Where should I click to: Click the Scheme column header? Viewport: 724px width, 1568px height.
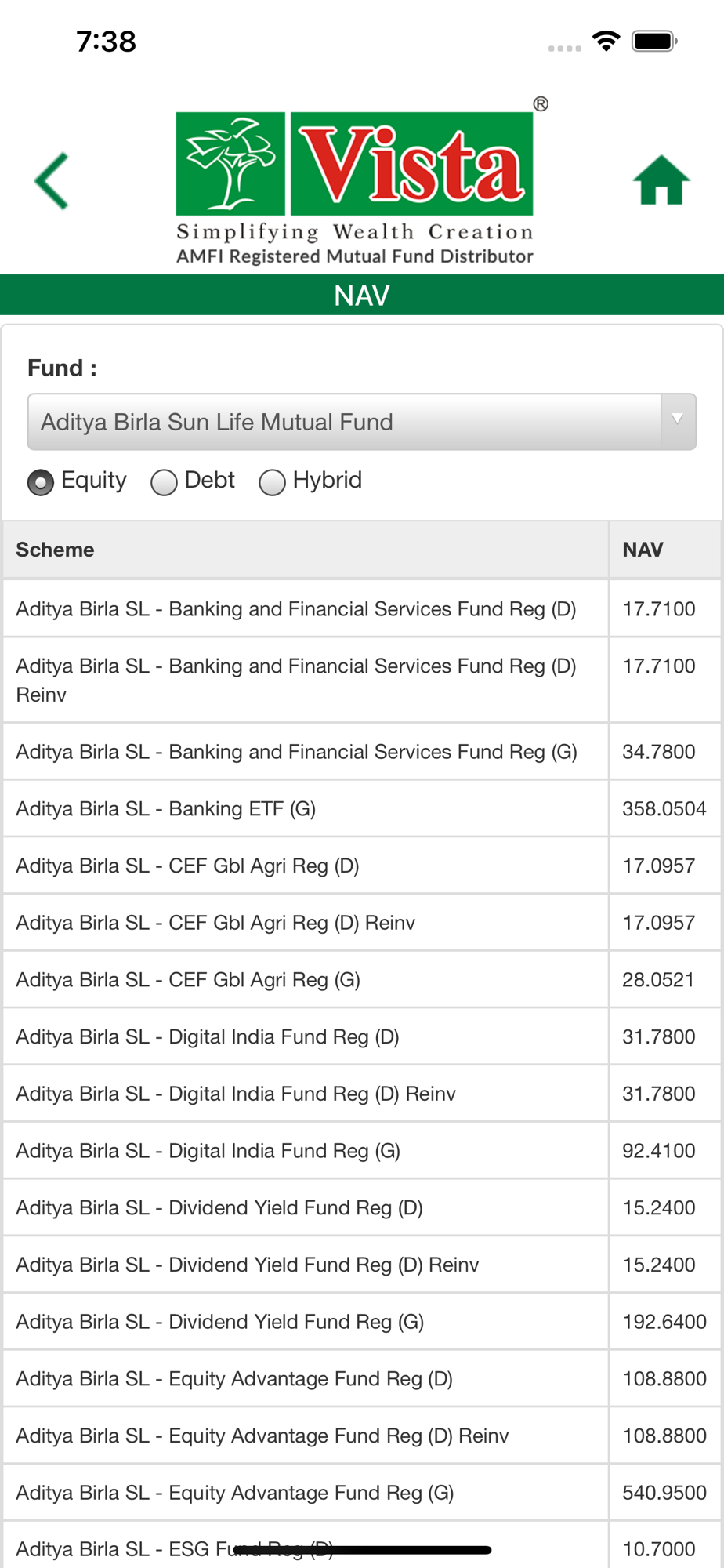coord(55,550)
